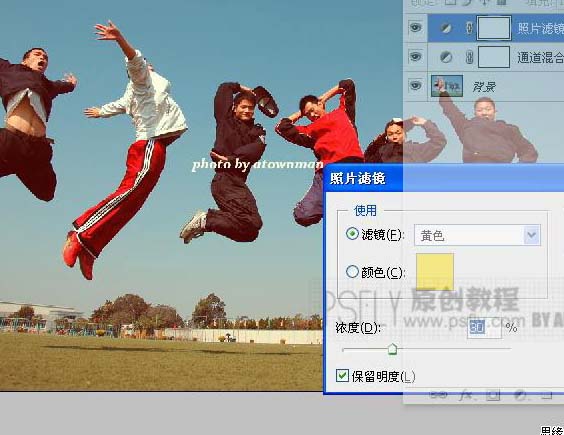
Task: Toggle visibility of the 背景 layer
Action: coord(415,86)
